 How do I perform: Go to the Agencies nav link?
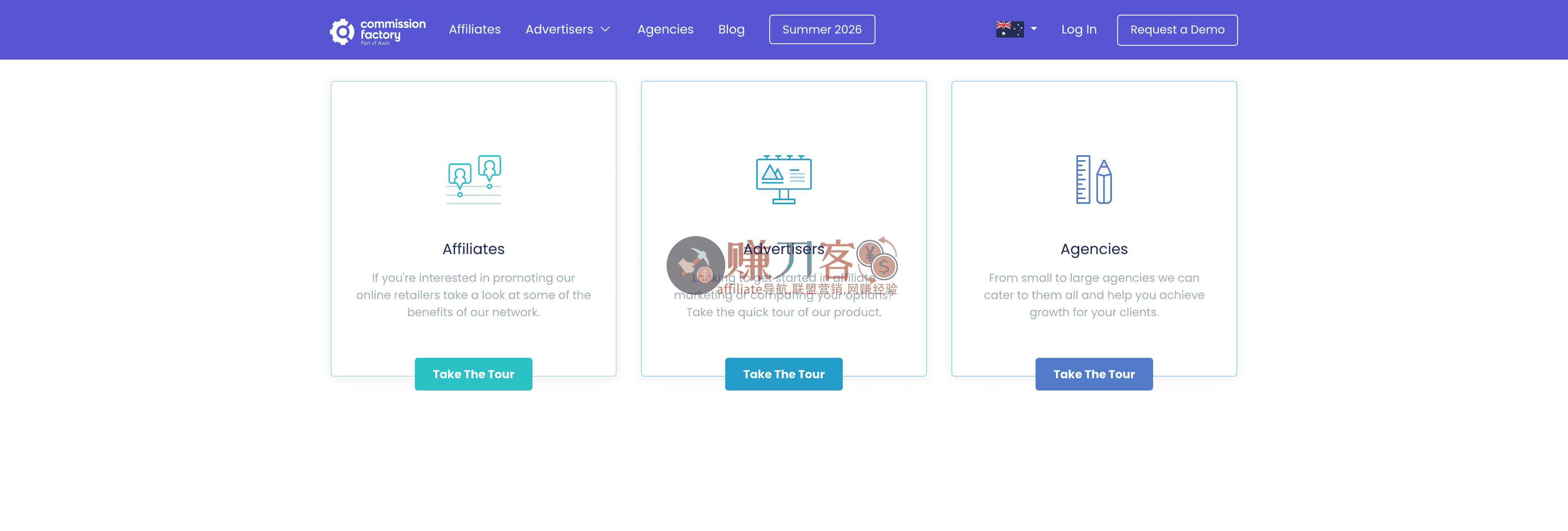pos(665,29)
